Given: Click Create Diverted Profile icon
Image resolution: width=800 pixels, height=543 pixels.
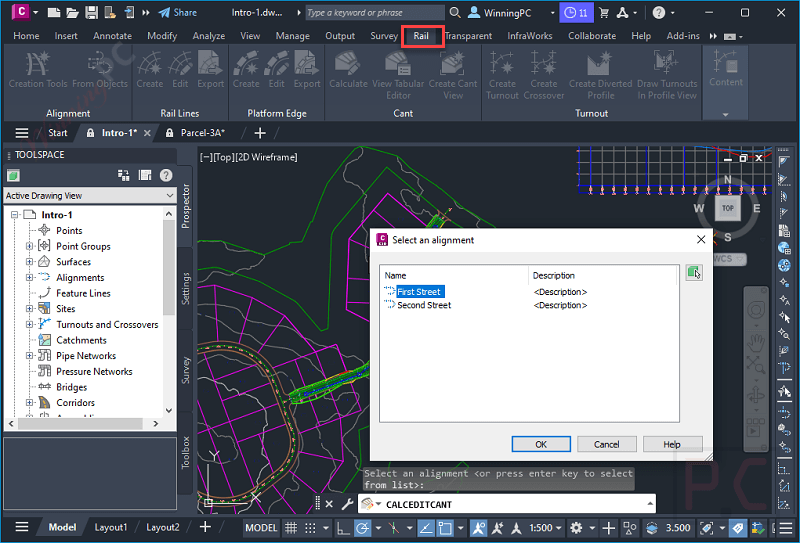Looking at the screenshot, I should 600,64.
